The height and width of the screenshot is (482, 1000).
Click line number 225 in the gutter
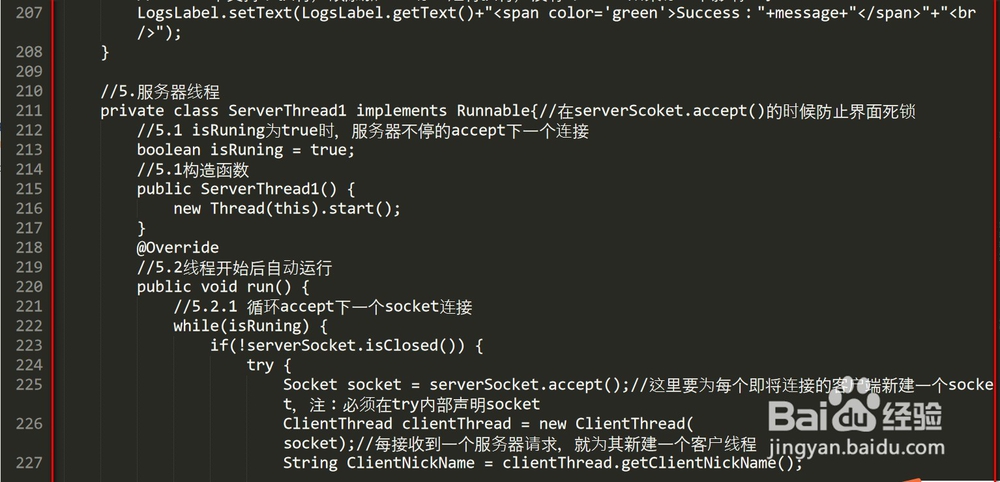click(x=29, y=384)
